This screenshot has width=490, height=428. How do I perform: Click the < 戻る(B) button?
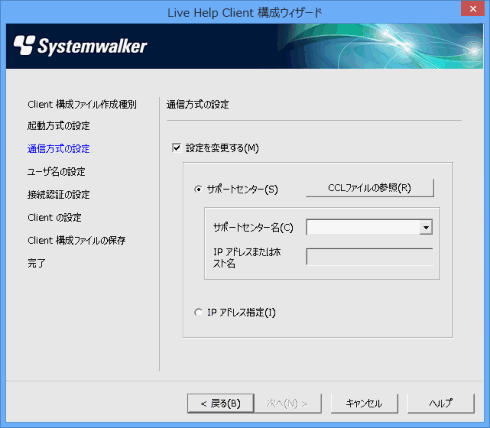(221, 403)
